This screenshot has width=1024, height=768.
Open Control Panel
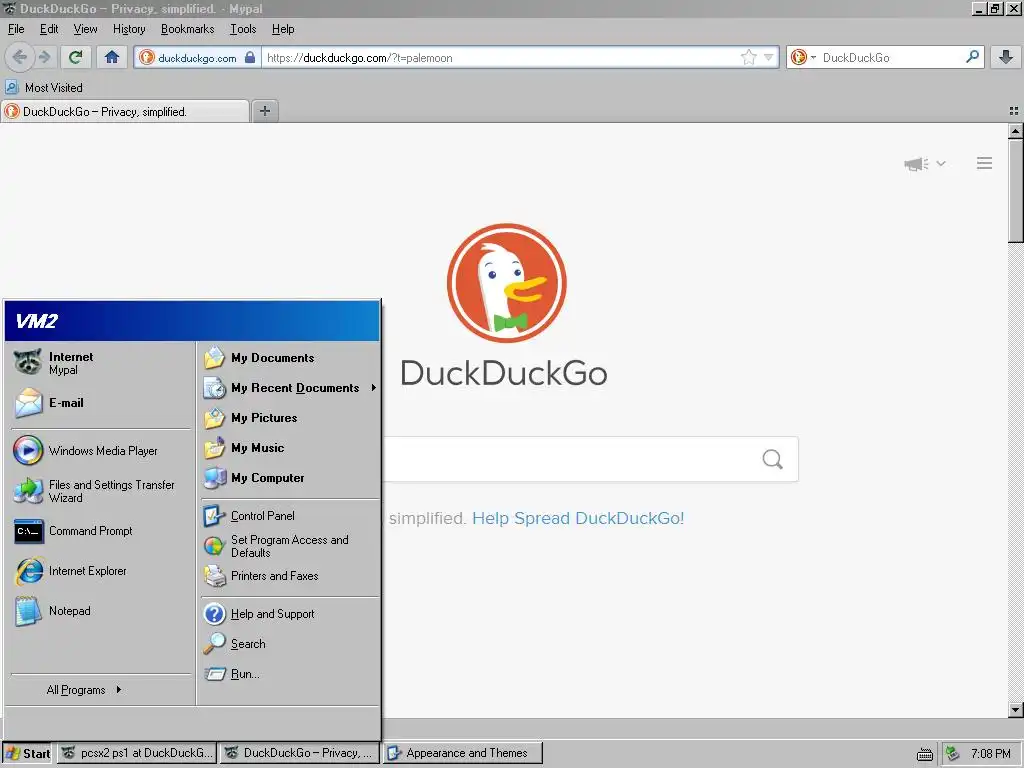[x=290, y=516]
